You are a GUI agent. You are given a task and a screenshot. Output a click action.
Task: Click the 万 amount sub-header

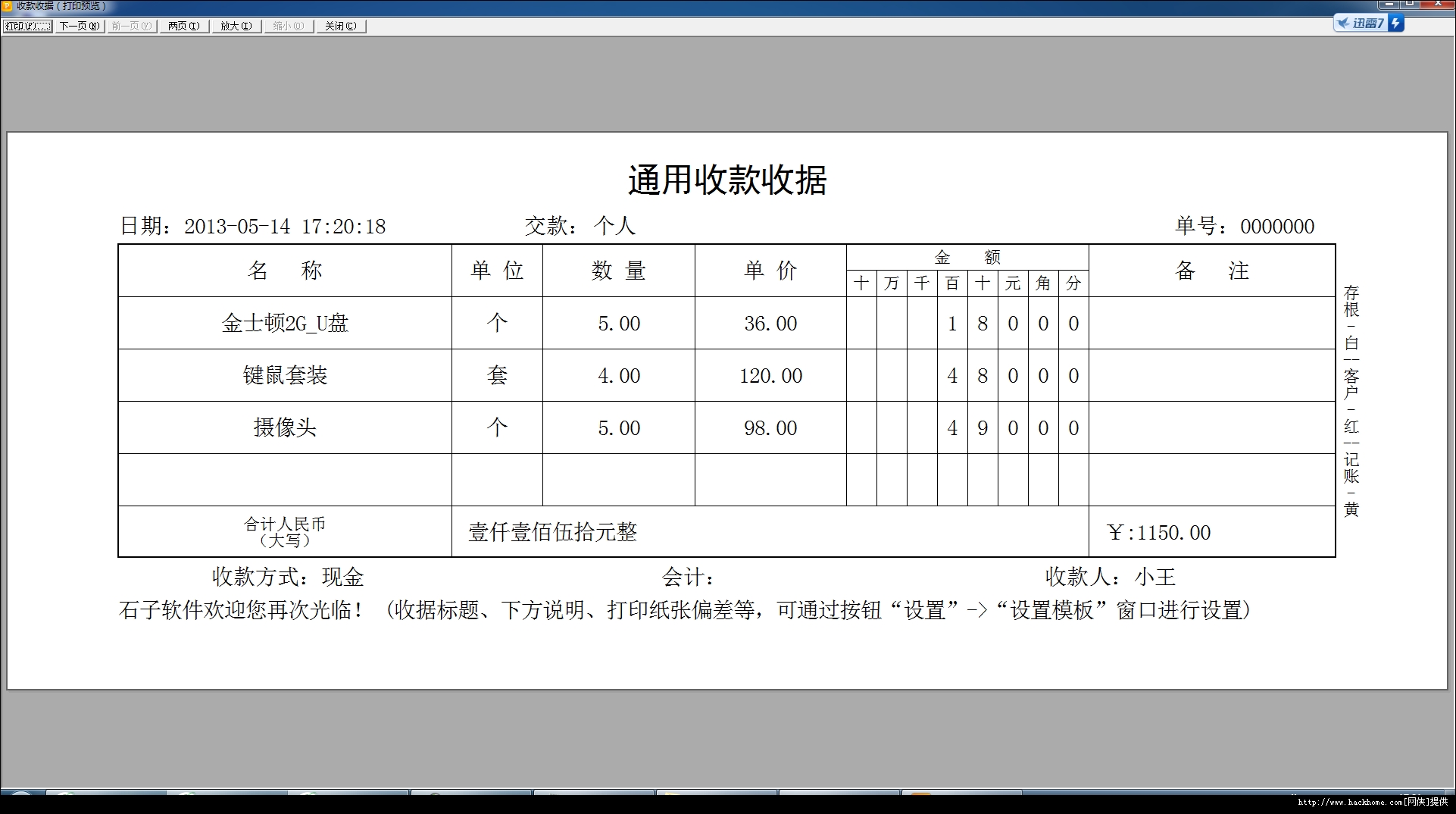892,283
